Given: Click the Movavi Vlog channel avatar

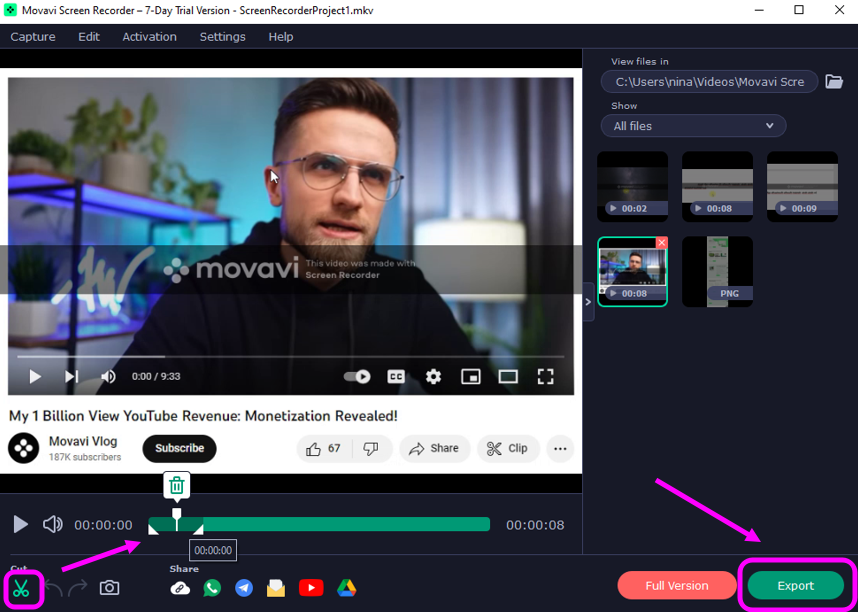Looking at the screenshot, I should click(x=24, y=448).
